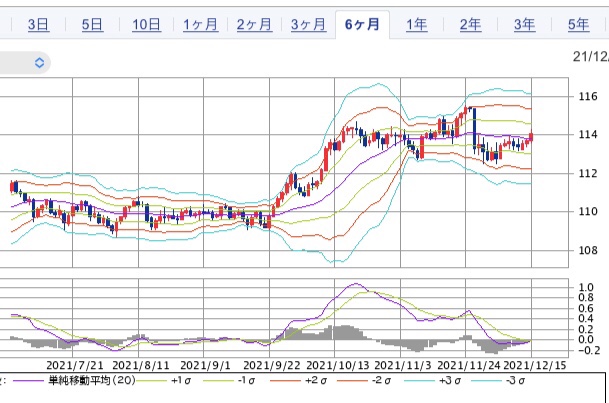Click the -2σ legend label
The image size is (609, 403).
pos(382,380)
